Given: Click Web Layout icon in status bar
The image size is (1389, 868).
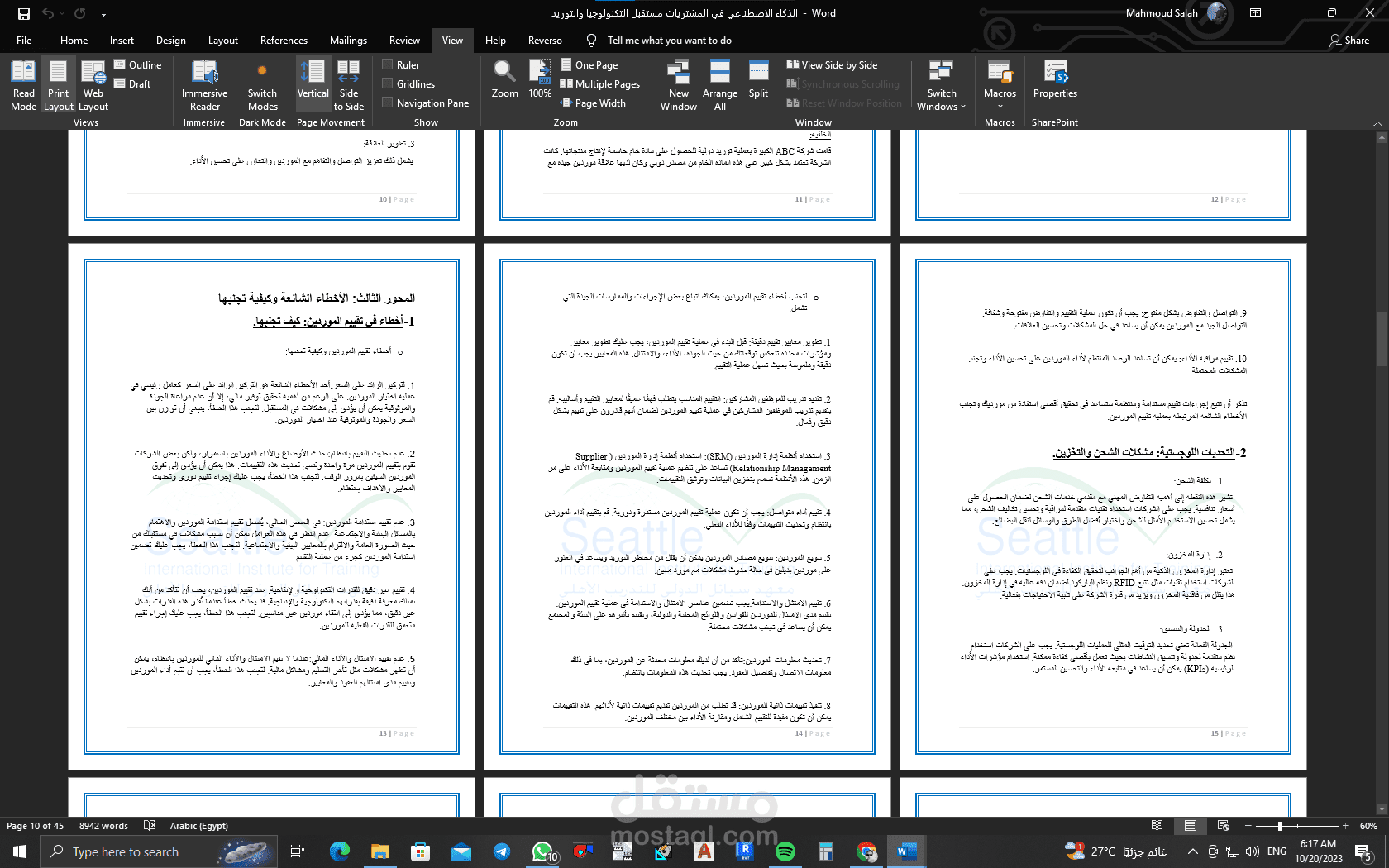Looking at the screenshot, I should [1224, 825].
